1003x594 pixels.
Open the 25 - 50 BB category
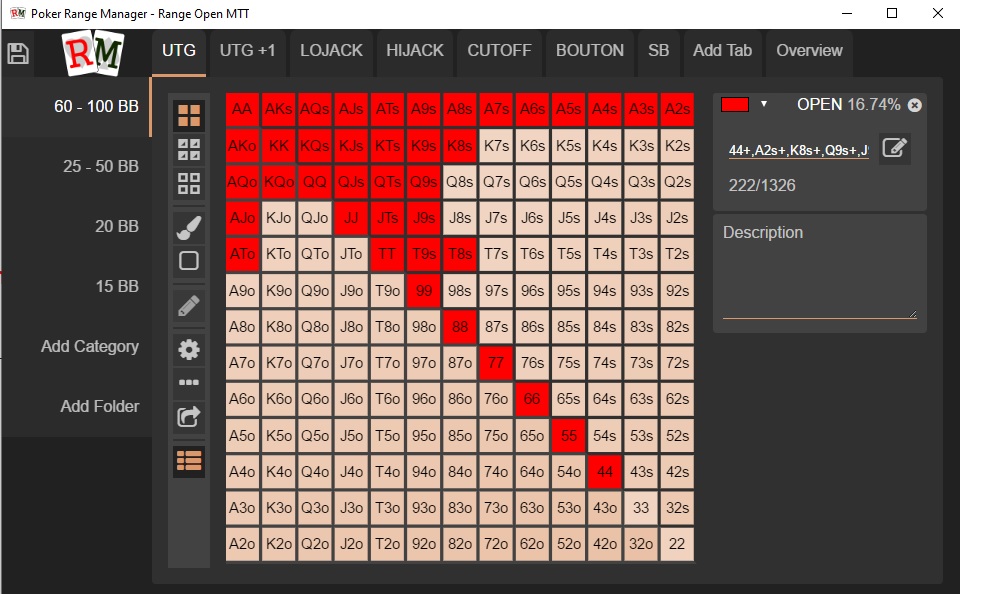100,166
